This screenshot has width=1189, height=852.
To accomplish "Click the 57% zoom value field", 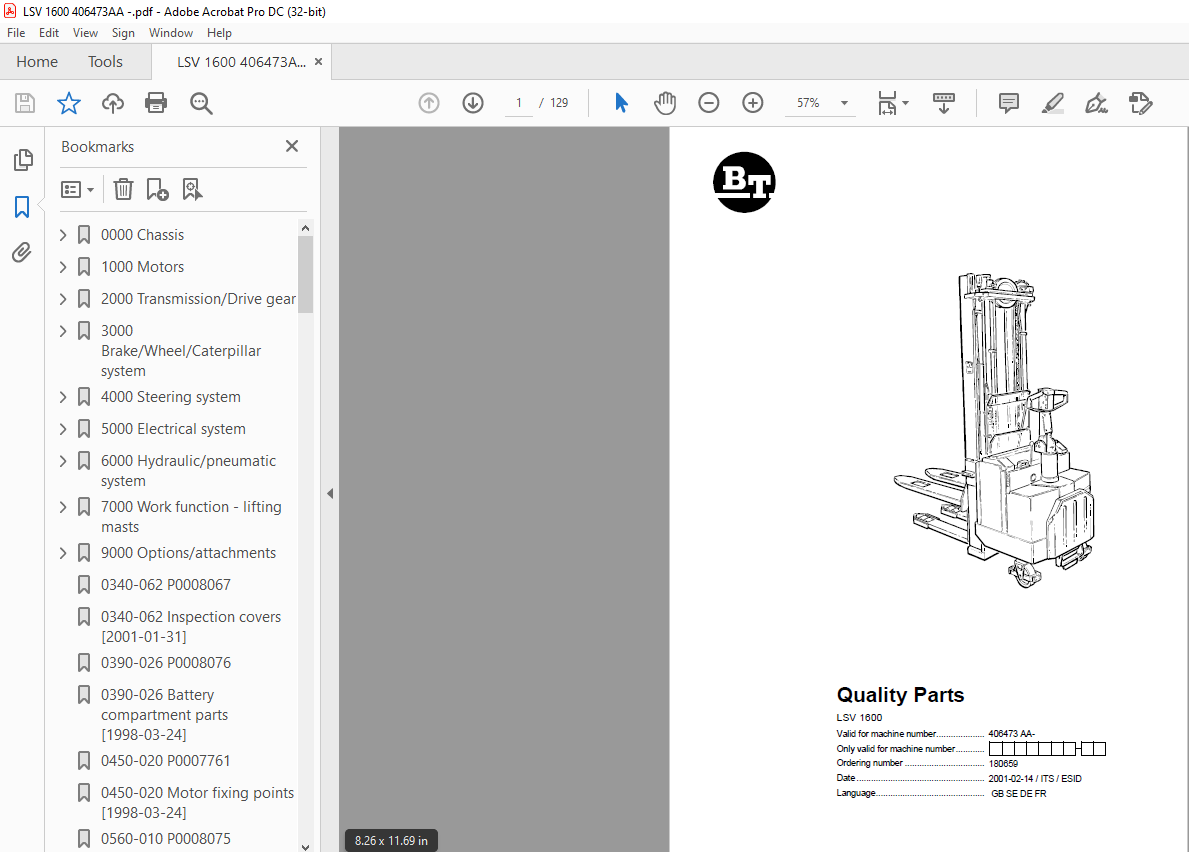I will point(808,103).
